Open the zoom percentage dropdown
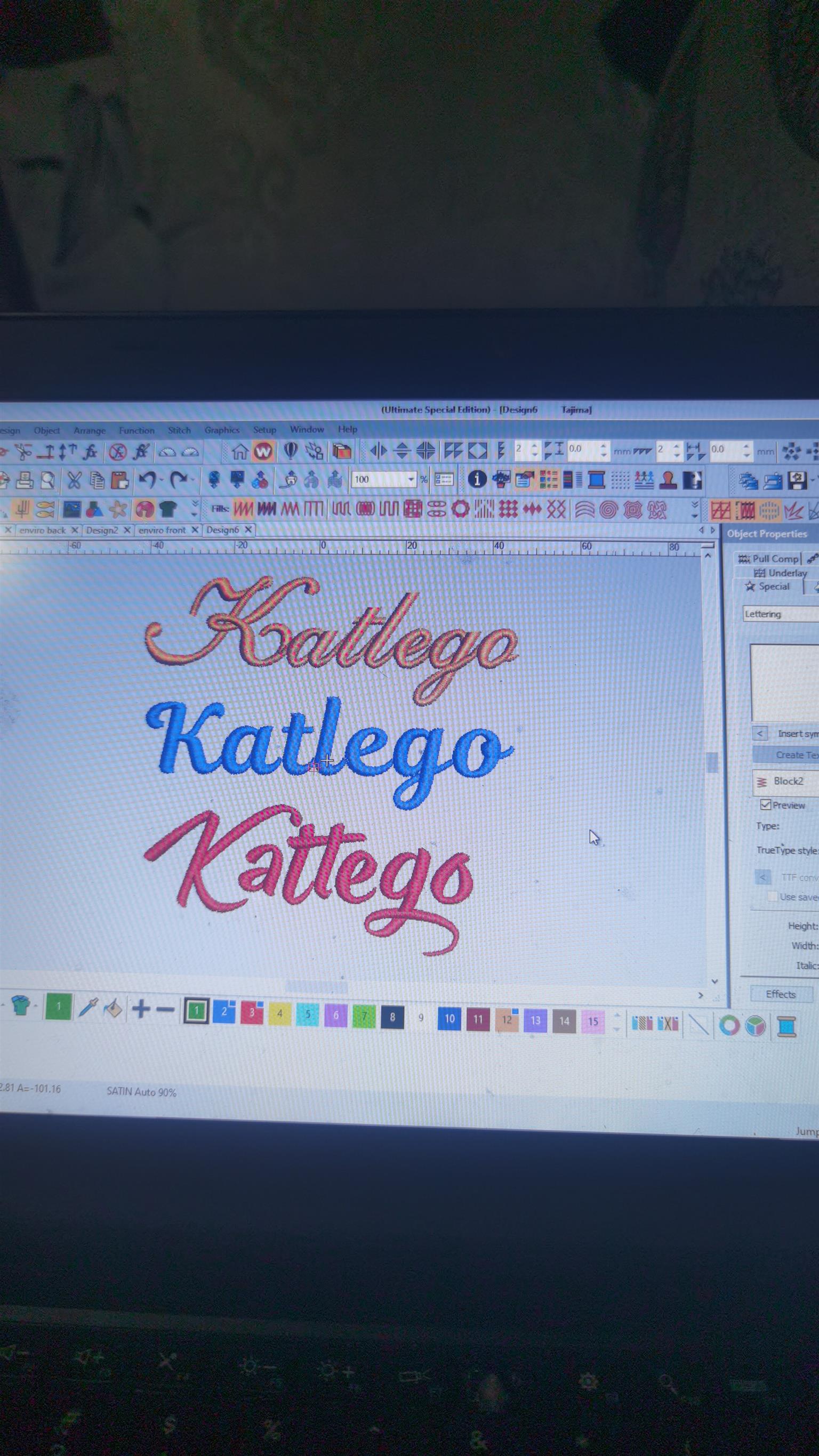 [411, 480]
